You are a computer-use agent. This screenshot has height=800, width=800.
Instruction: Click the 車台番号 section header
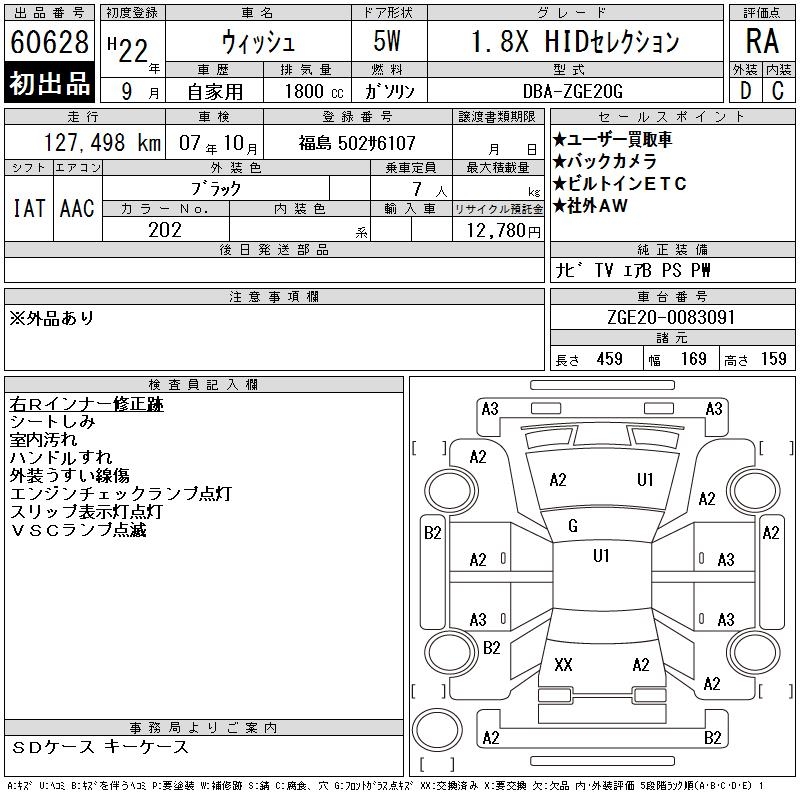tap(672, 296)
